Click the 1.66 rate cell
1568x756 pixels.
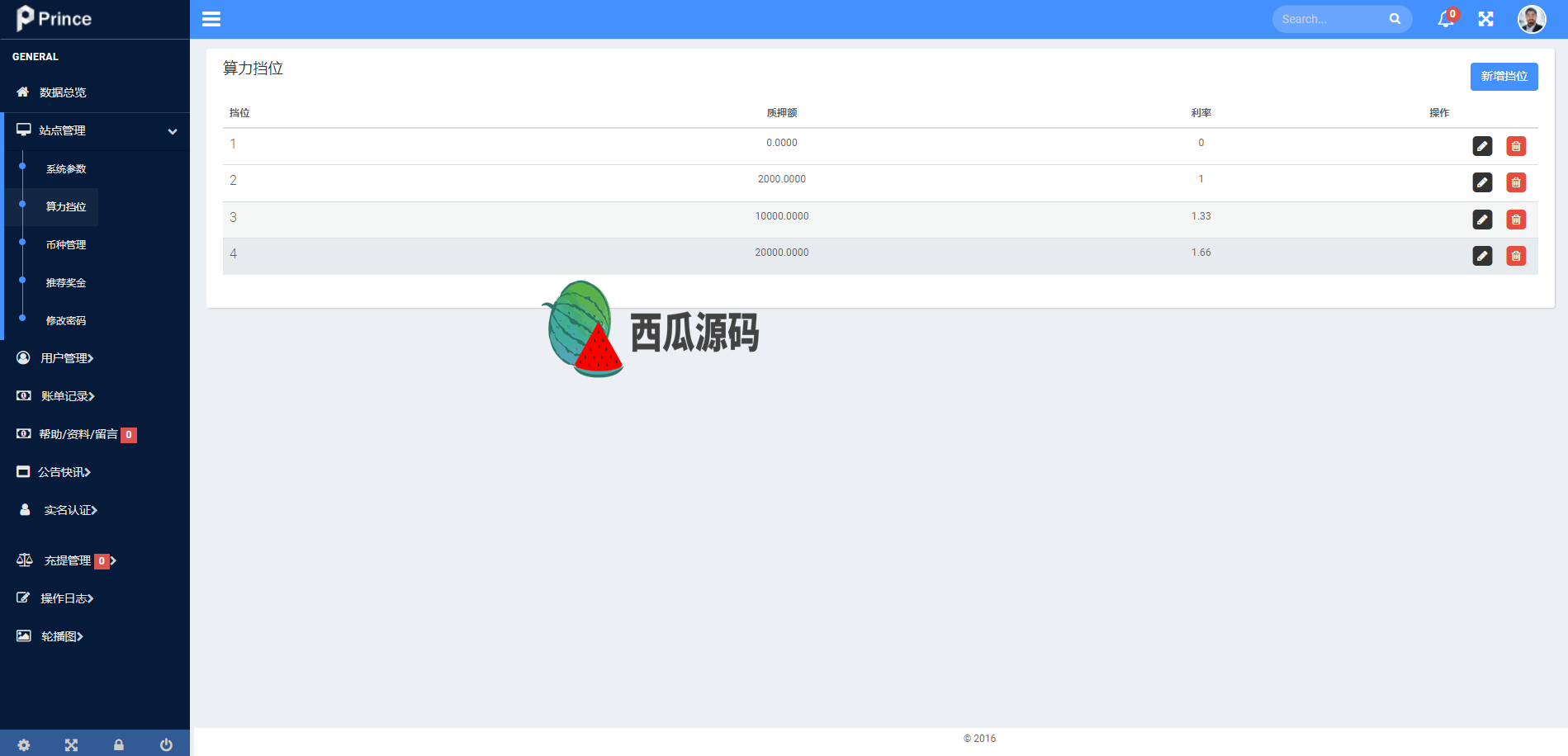tap(1201, 253)
